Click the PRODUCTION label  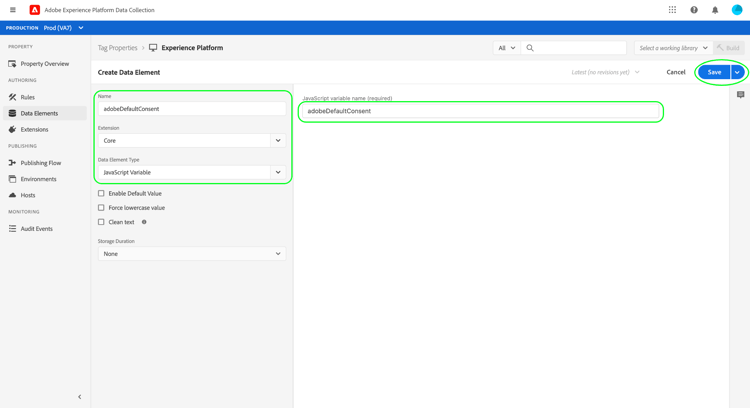point(22,28)
